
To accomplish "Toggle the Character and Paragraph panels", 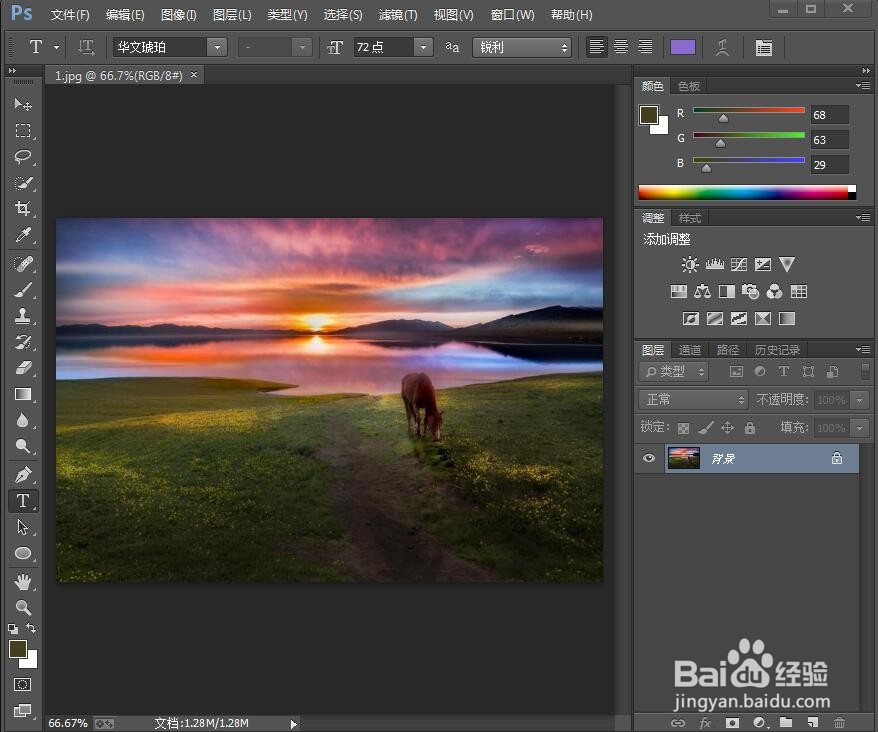I will point(763,48).
